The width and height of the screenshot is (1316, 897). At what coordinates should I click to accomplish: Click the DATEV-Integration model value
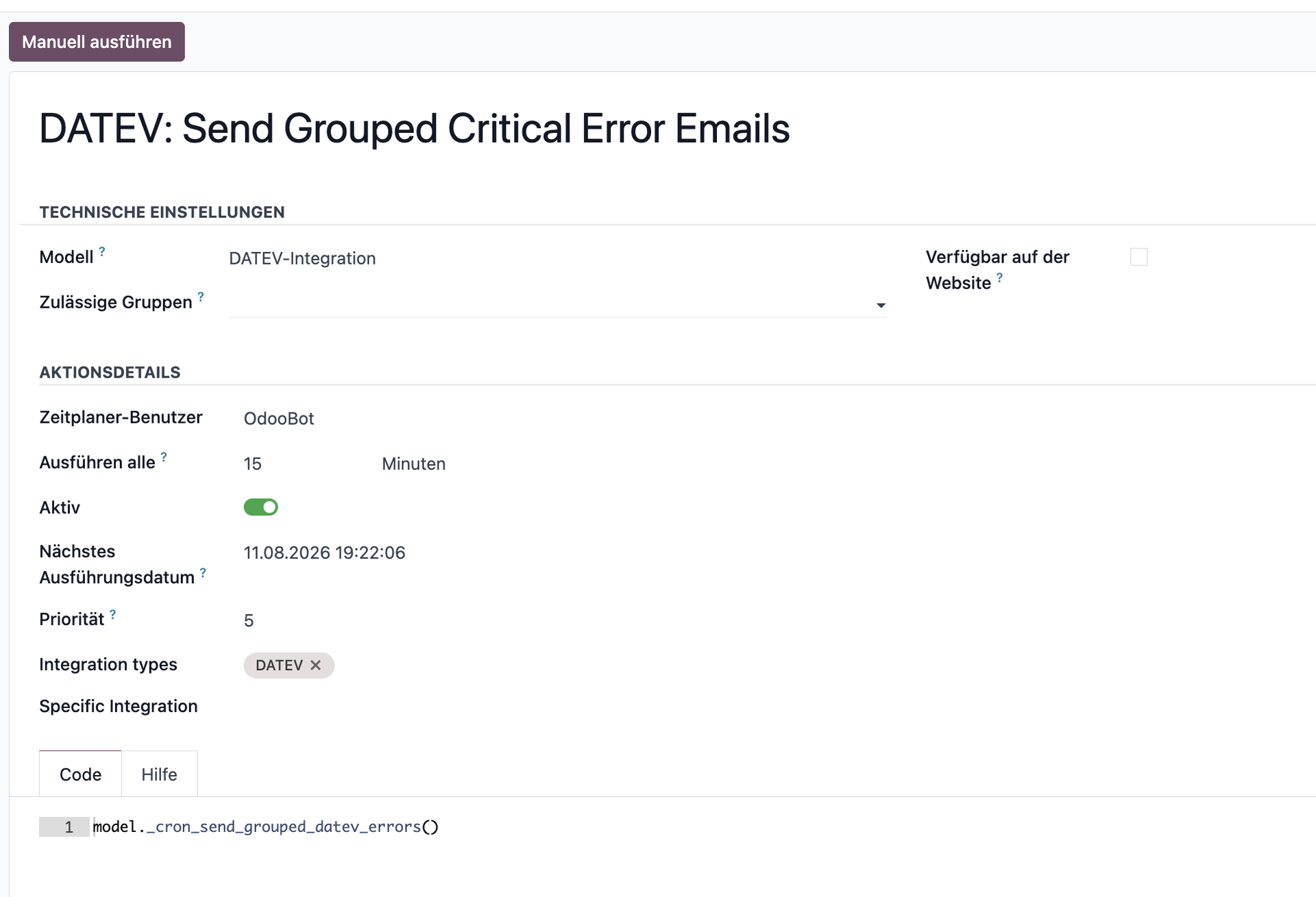302,258
